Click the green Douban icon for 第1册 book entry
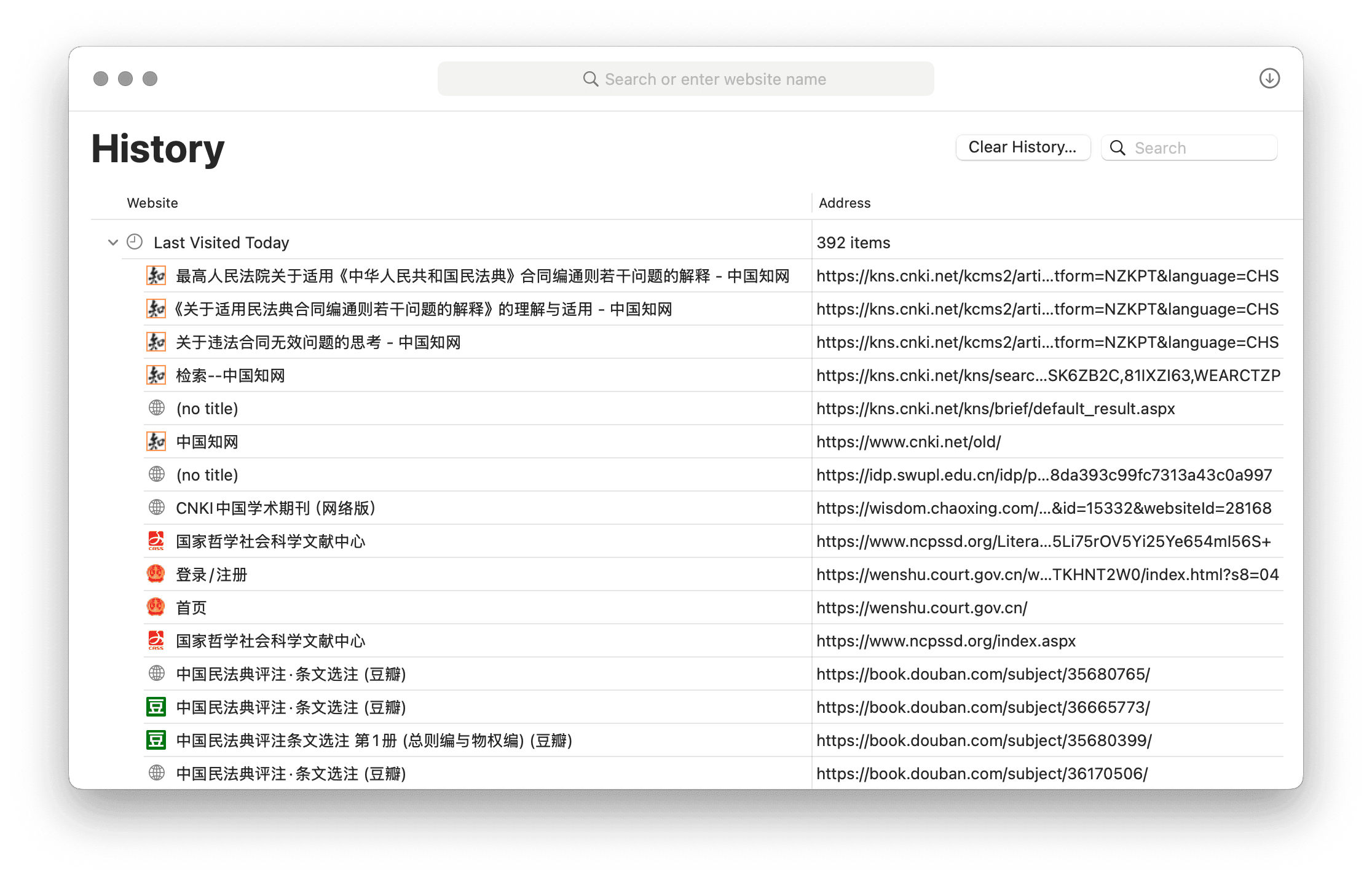 tap(156, 740)
